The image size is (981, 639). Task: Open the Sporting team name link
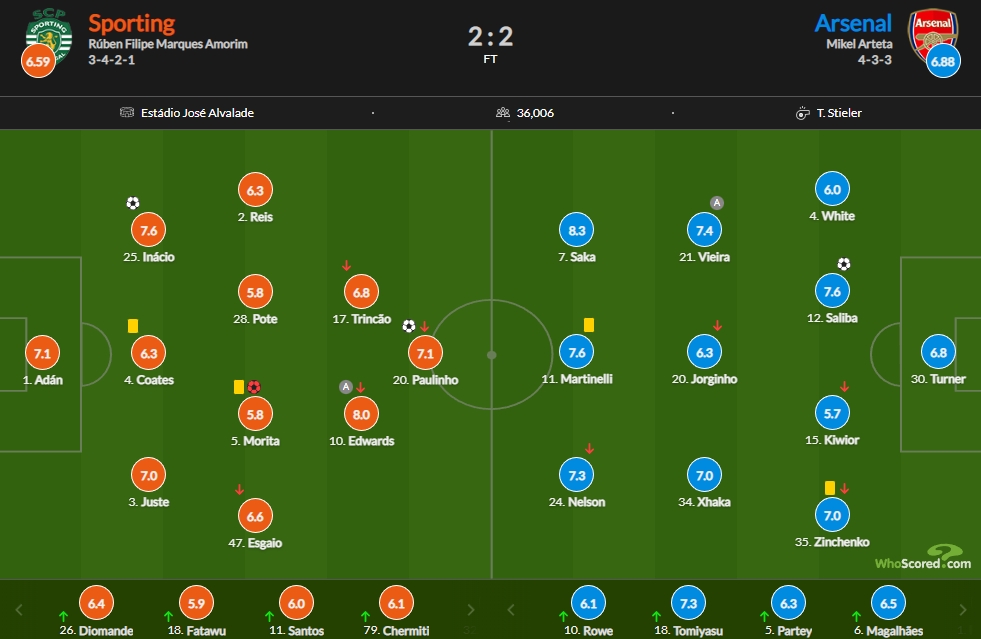click(x=131, y=23)
